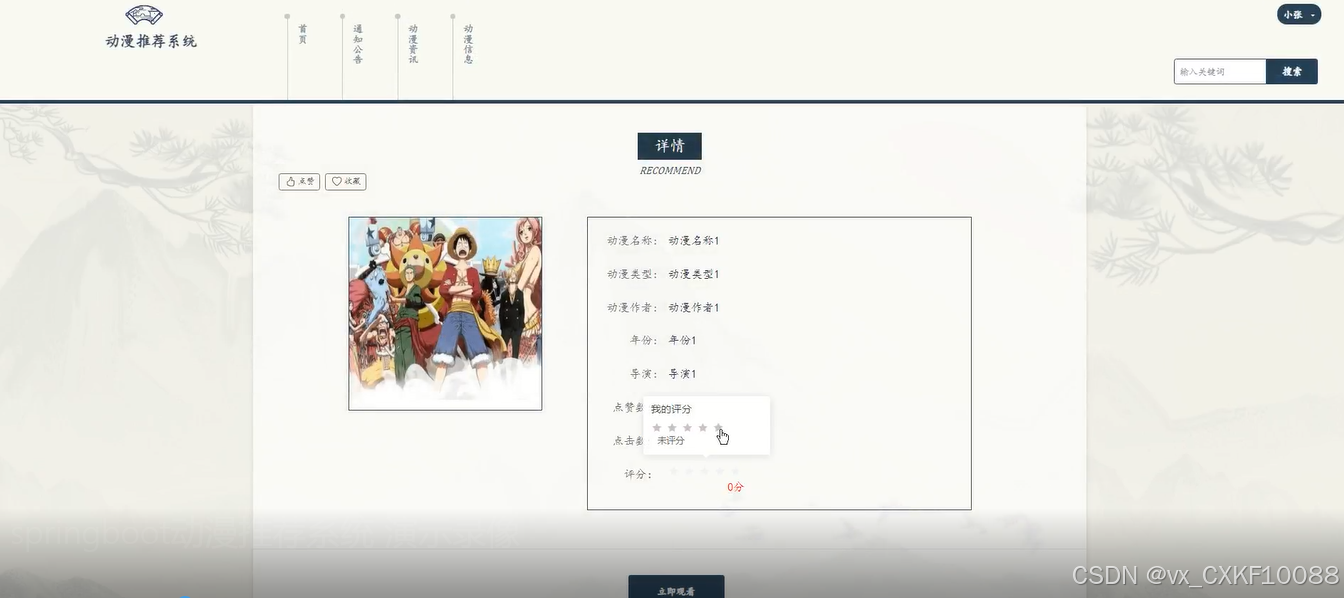The image size is (1344, 598).
Task: Click the 动漫推荐系统 site title
Action: (x=151, y=41)
